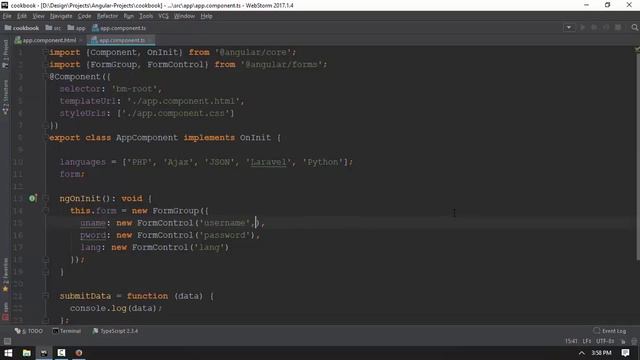640x360 pixels.
Task: Select app breadcrumb folder
Action: 76,28
